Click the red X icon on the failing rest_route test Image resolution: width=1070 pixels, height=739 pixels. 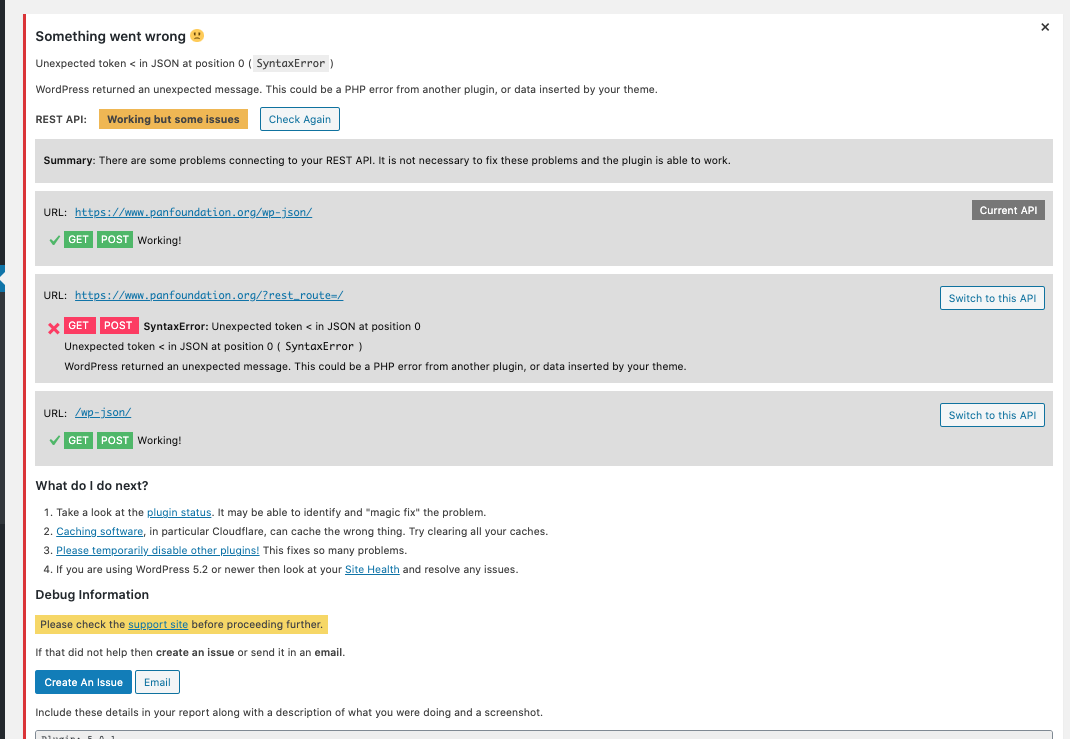coord(53,325)
